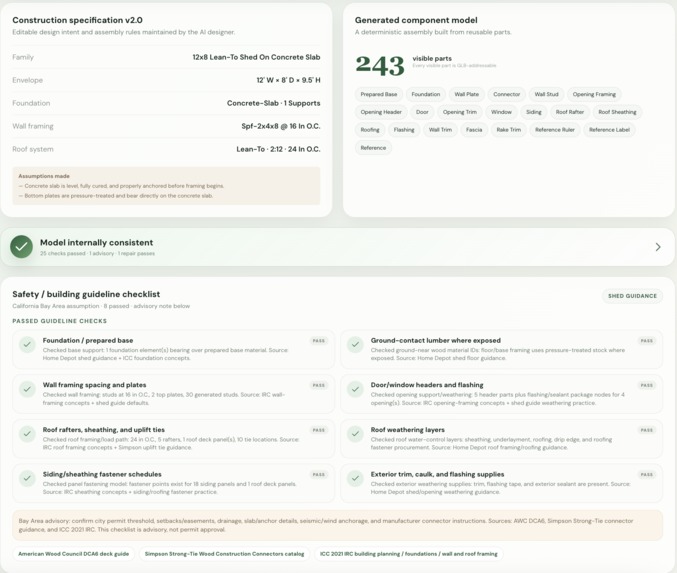Open Simpson Strong-Tie Wood Construction Connectors catalog

point(224,554)
